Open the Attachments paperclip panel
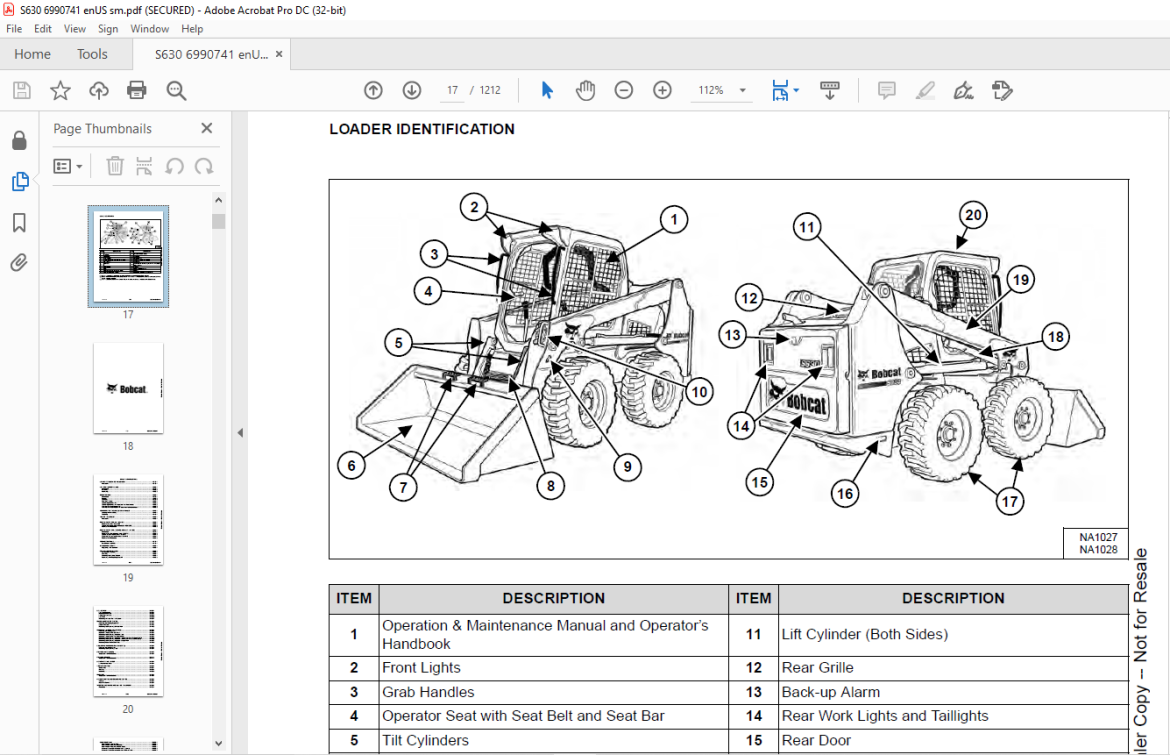Viewport: 1170px width, 755px height. click(19, 263)
